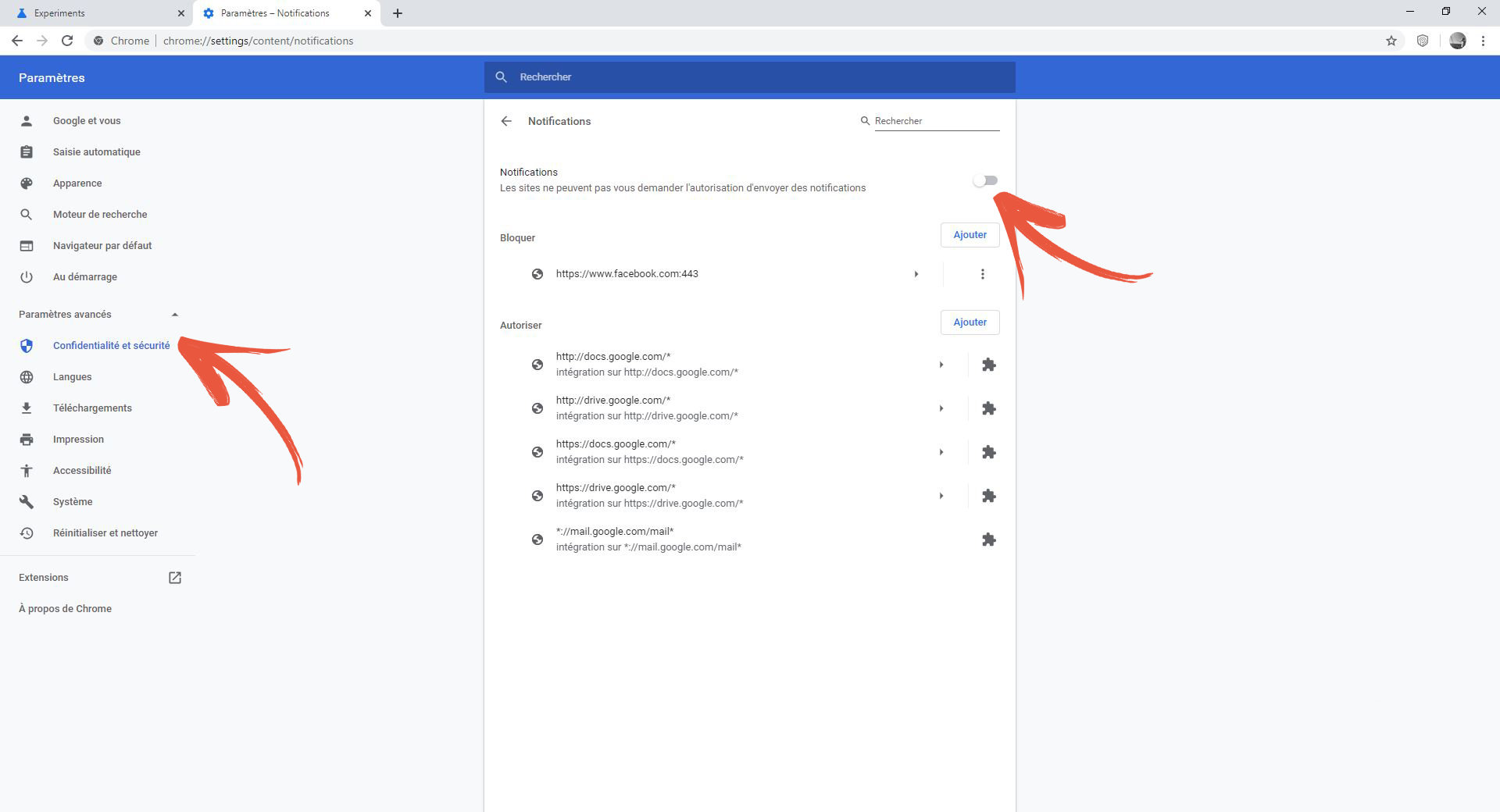This screenshot has width=1500, height=812.
Task: Open the Chrome three-dot menu
Action: pyautogui.click(x=1483, y=41)
